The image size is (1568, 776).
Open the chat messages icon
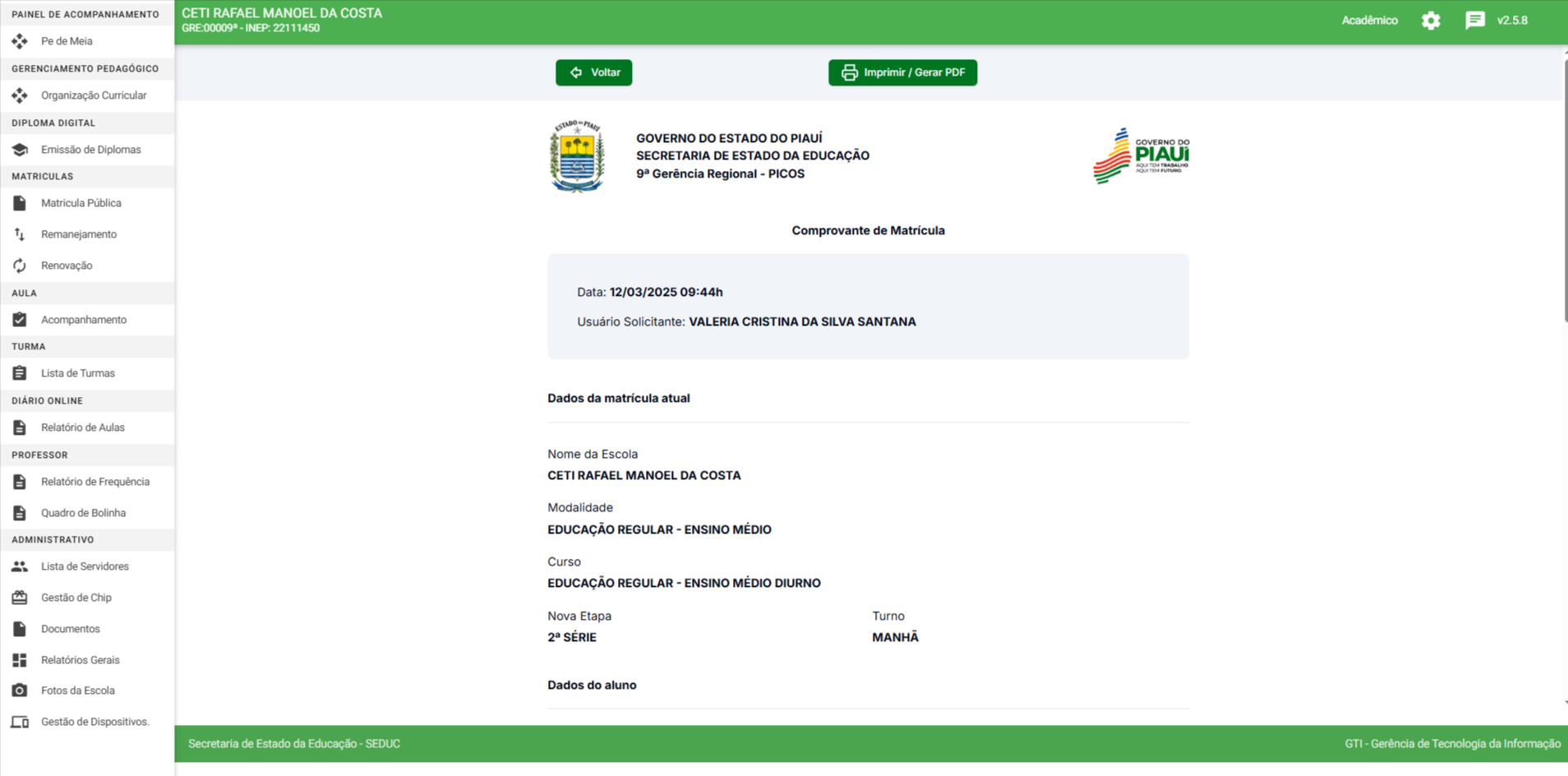1475,21
